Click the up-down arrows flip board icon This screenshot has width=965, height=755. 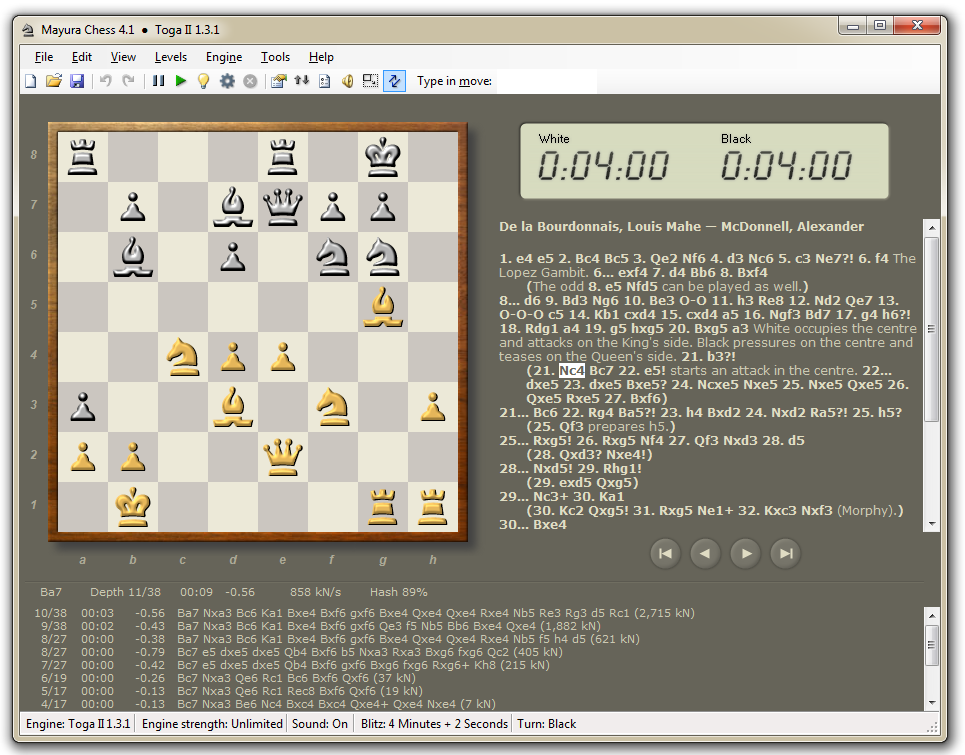click(301, 81)
